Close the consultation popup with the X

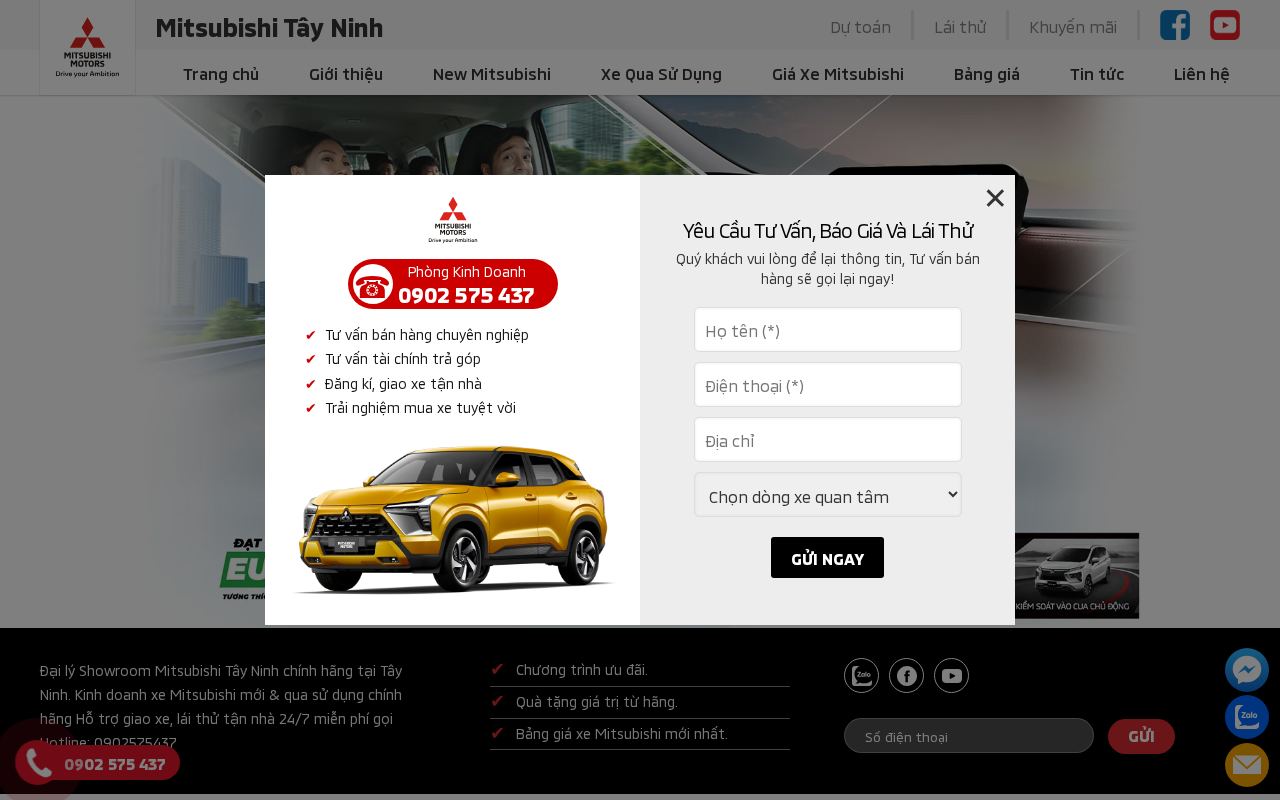pyautogui.click(x=995, y=198)
